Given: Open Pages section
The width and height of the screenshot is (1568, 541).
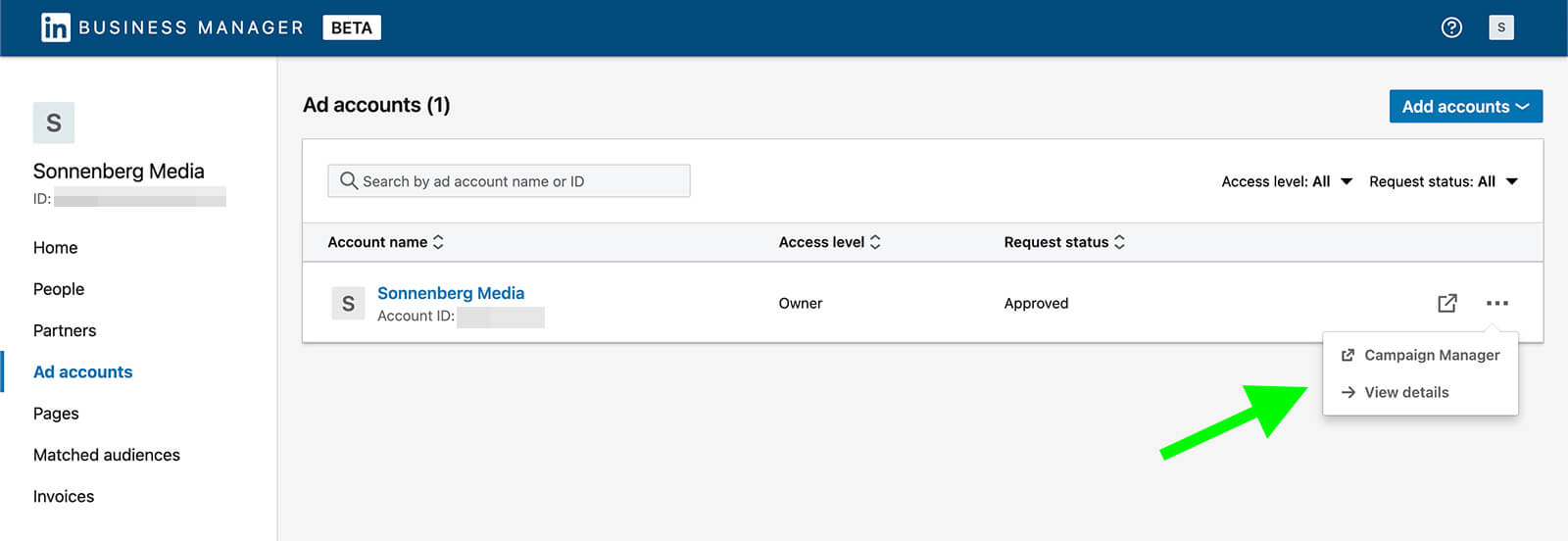Looking at the screenshot, I should coord(56,414).
